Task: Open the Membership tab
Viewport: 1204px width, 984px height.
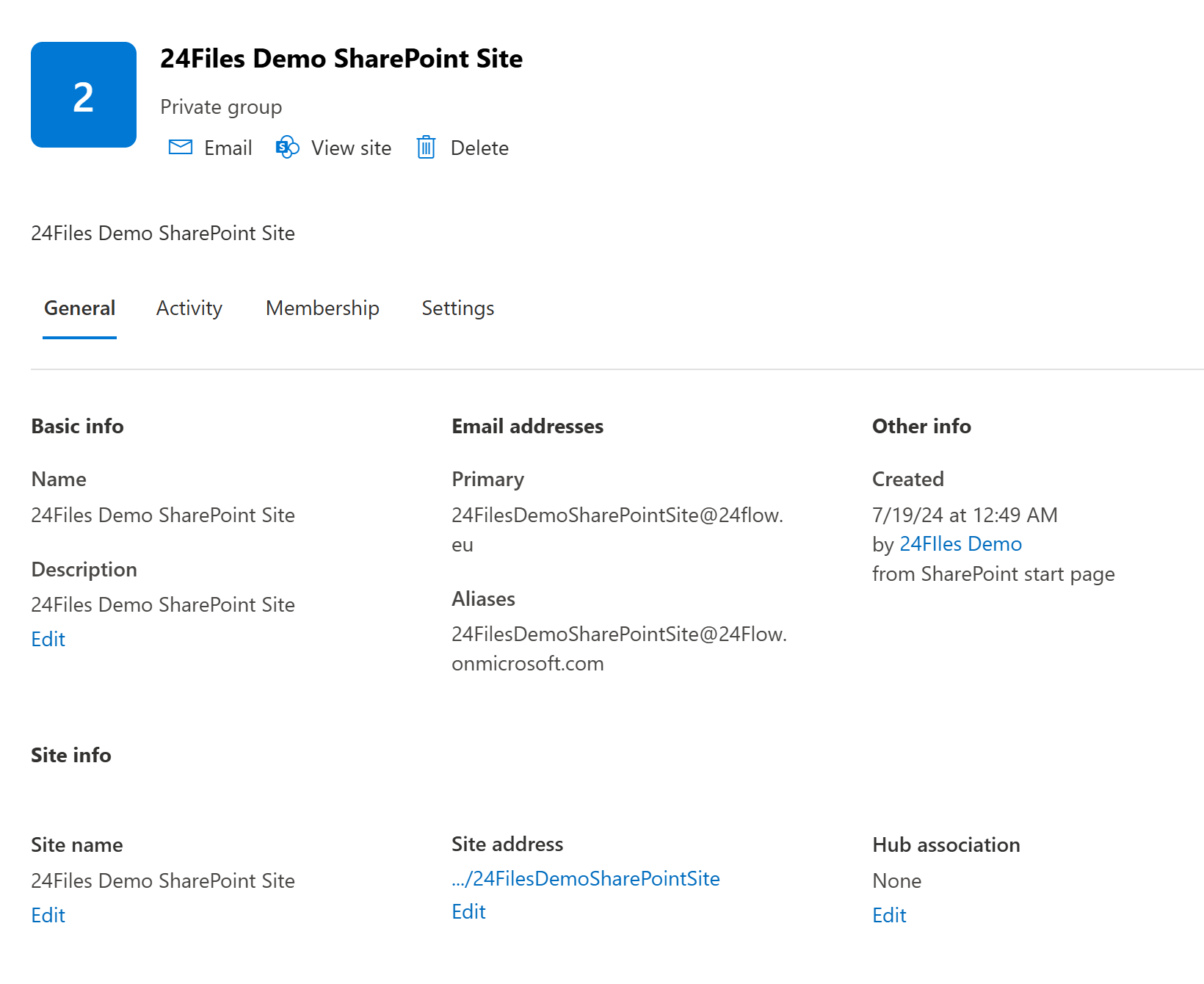Action: coord(322,308)
